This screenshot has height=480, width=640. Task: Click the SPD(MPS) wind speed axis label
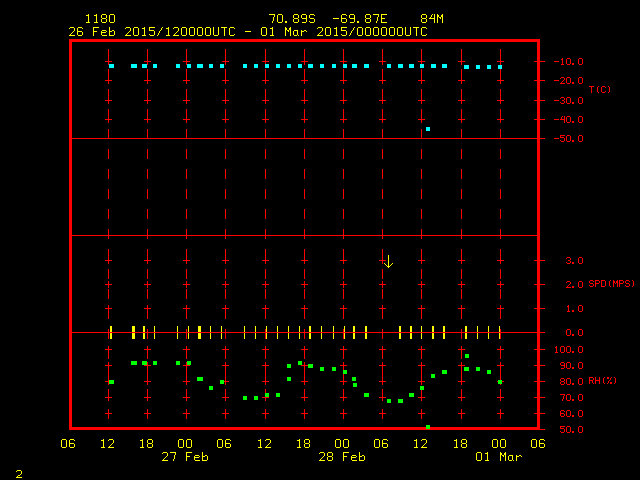click(611, 284)
